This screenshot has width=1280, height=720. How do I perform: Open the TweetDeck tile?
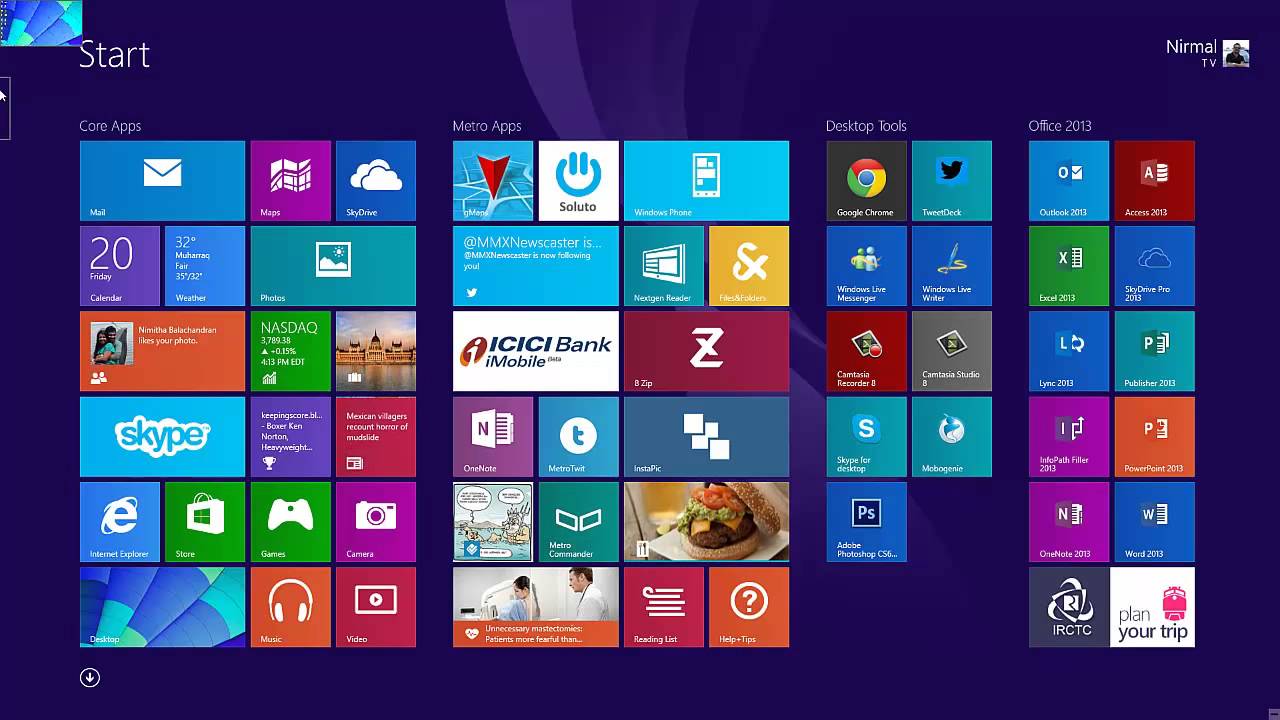(952, 181)
